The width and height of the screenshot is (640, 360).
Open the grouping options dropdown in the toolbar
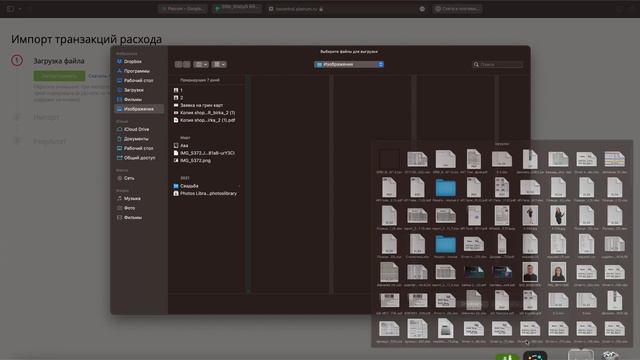tap(220, 64)
